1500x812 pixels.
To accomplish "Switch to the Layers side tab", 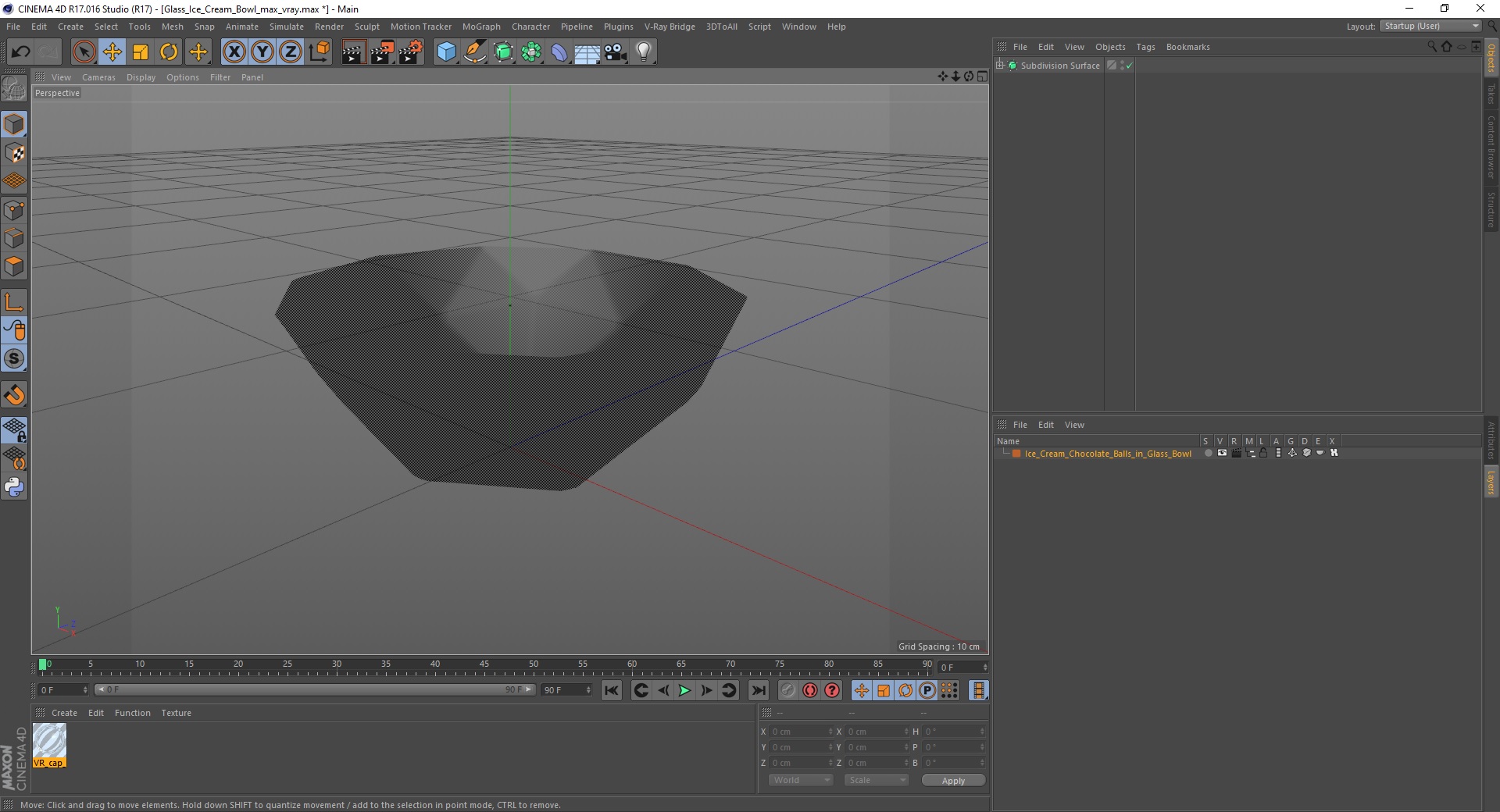I will tap(1491, 483).
